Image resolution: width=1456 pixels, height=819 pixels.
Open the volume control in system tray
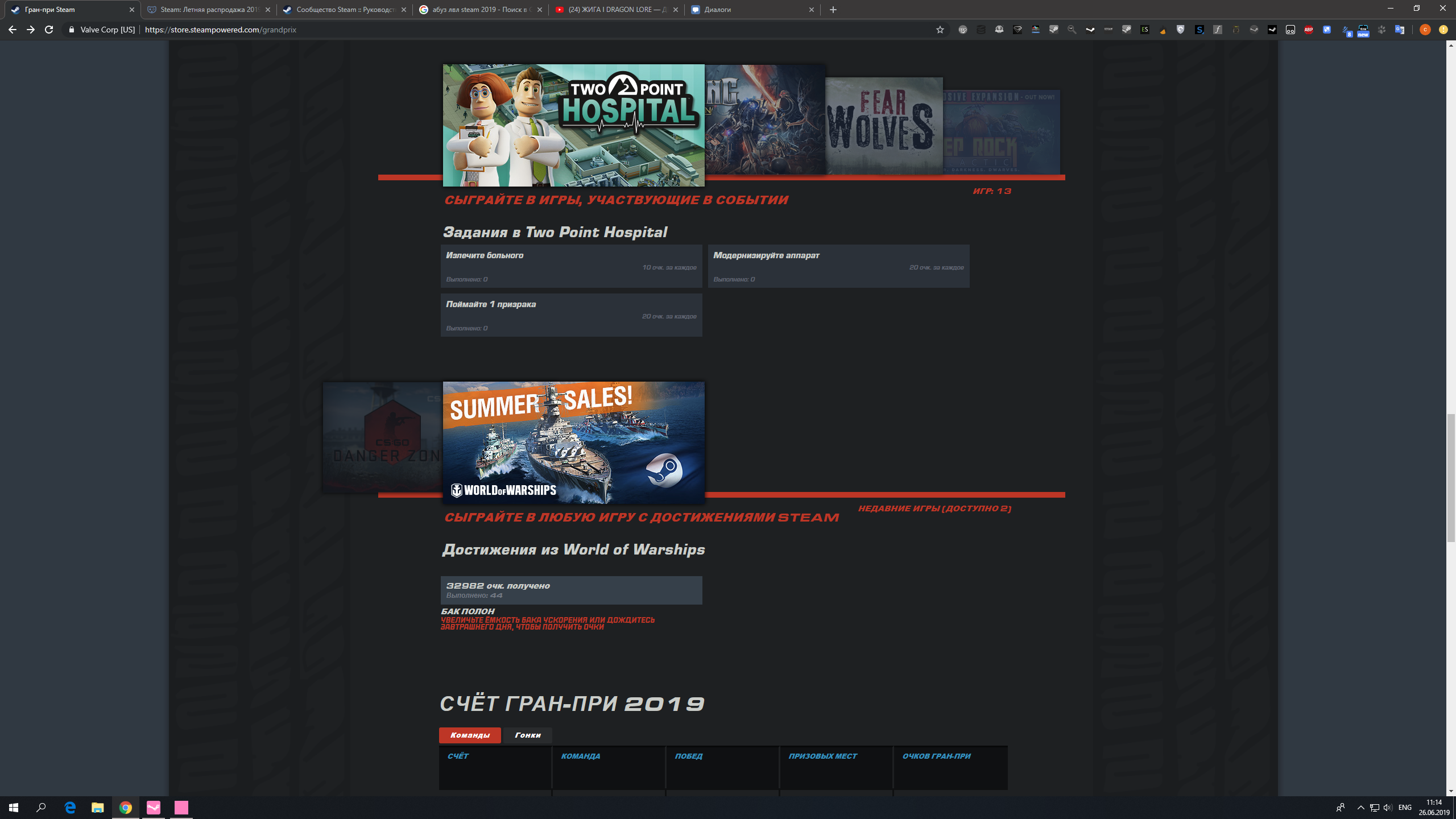(1387, 808)
